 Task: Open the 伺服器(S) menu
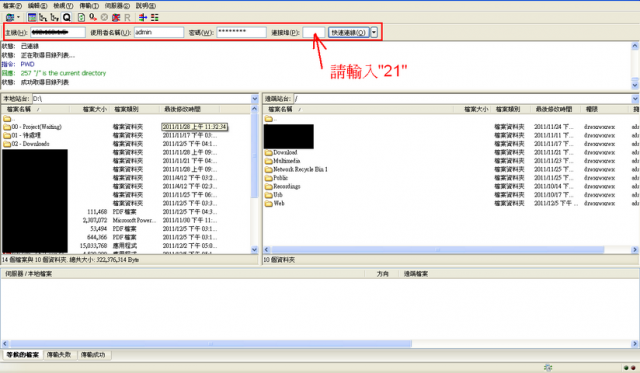pos(118,6)
